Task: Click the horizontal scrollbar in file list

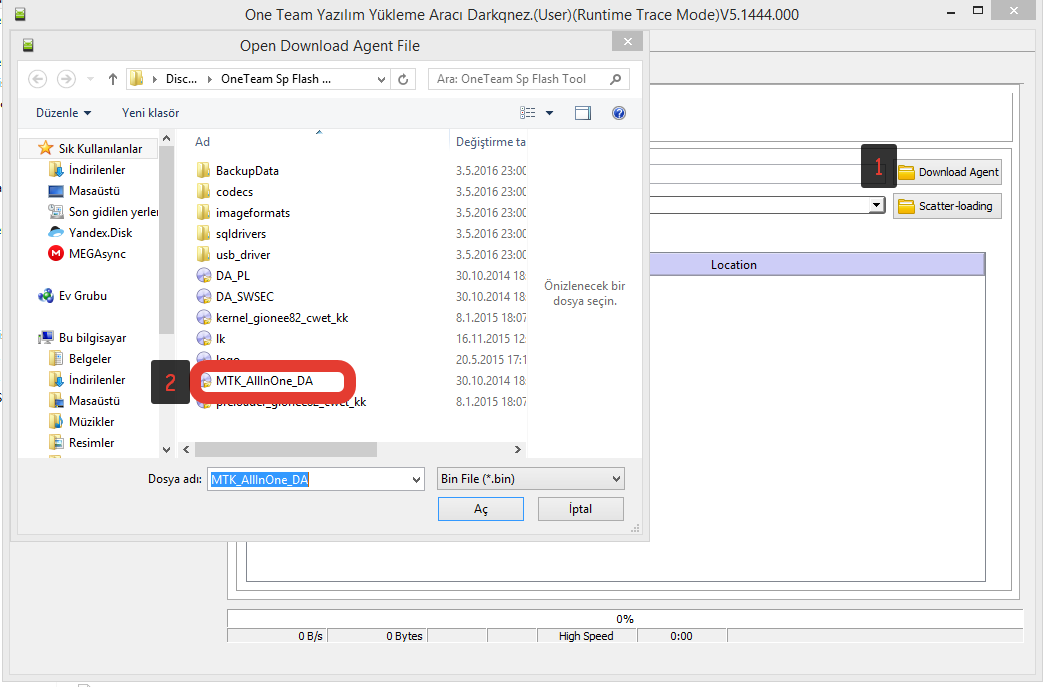Action: [x=285, y=450]
